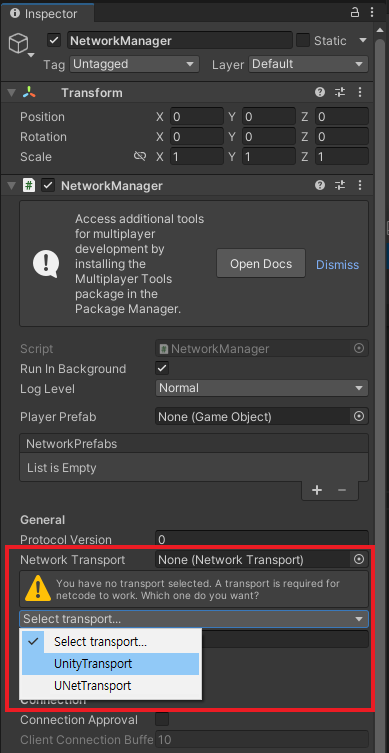Open NetworkManager component help reference

tap(320, 185)
